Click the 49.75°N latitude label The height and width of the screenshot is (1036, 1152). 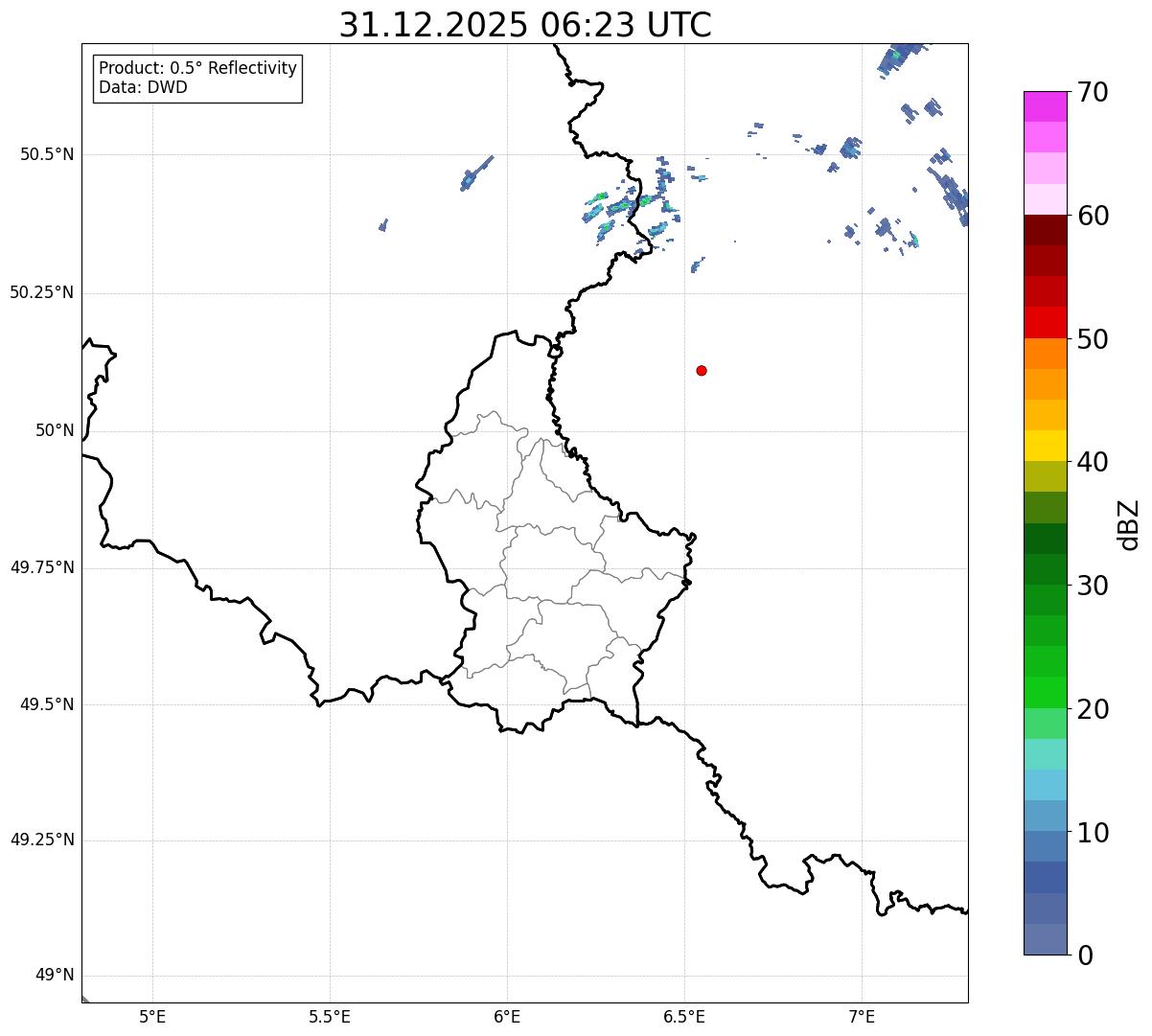pyautogui.click(x=42, y=567)
